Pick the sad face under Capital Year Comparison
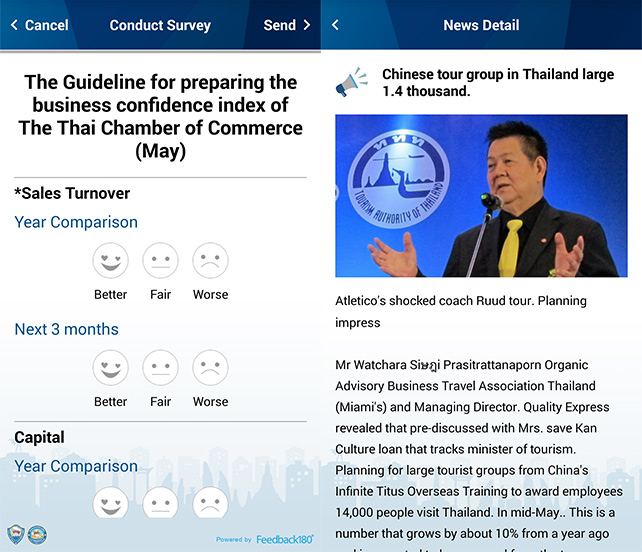Viewport: 642px width, 552px height. click(210, 503)
